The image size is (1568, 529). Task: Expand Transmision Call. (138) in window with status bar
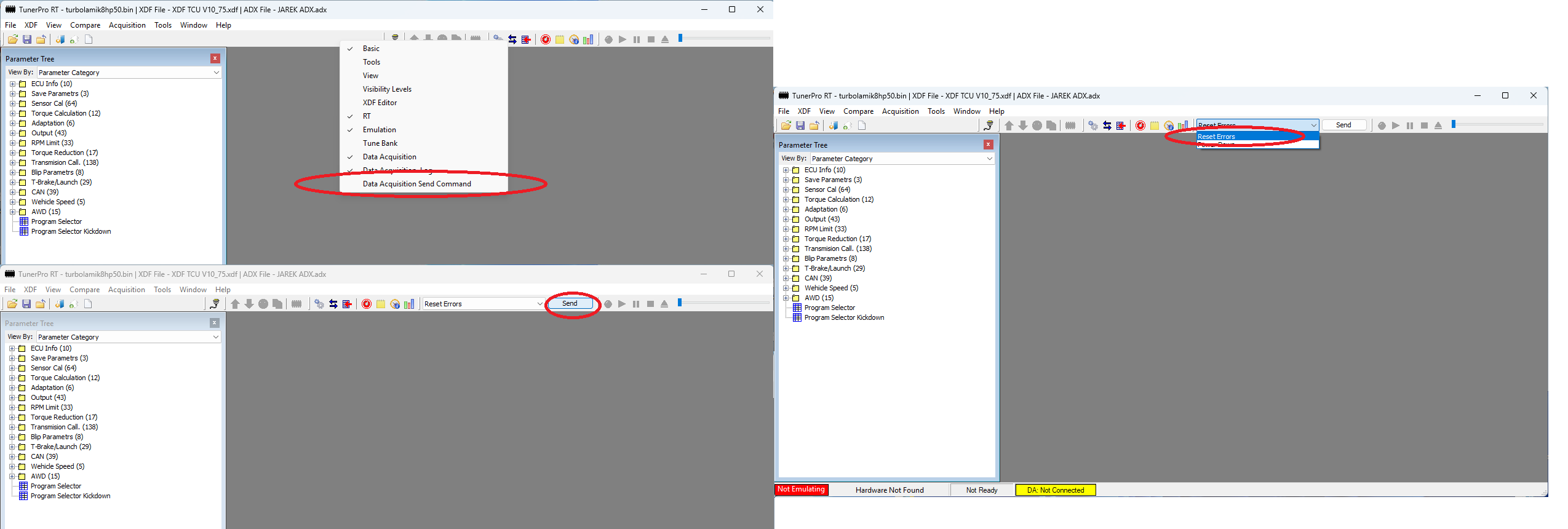tap(786, 249)
